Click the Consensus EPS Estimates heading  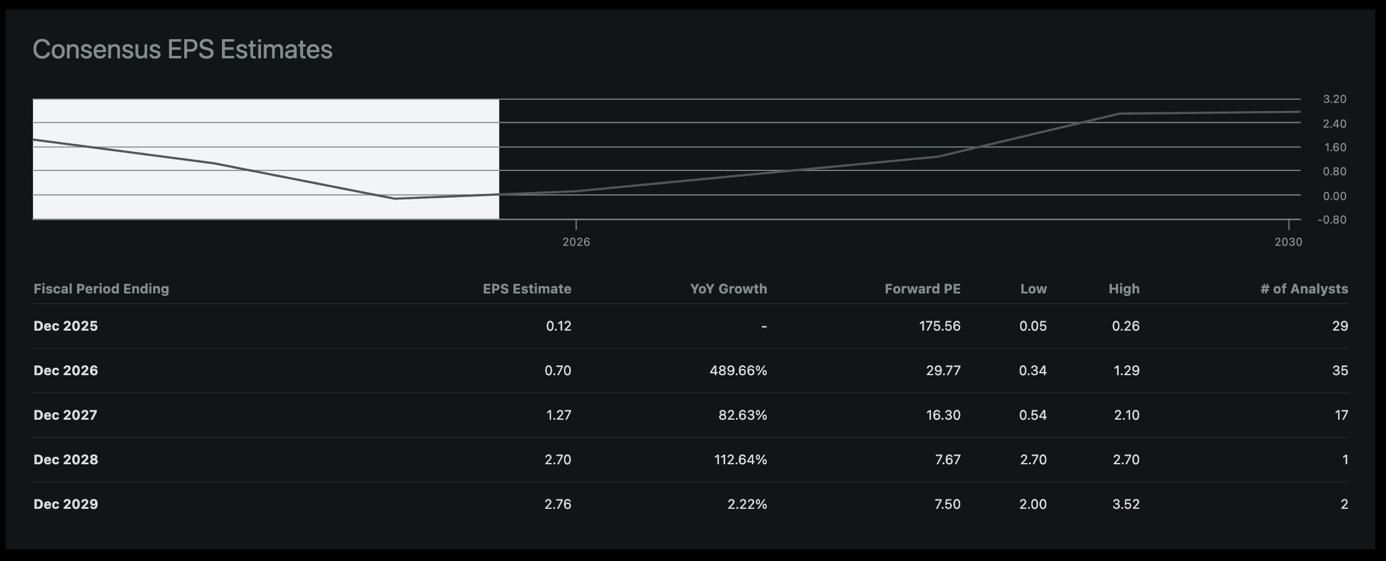click(x=182, y=49)
